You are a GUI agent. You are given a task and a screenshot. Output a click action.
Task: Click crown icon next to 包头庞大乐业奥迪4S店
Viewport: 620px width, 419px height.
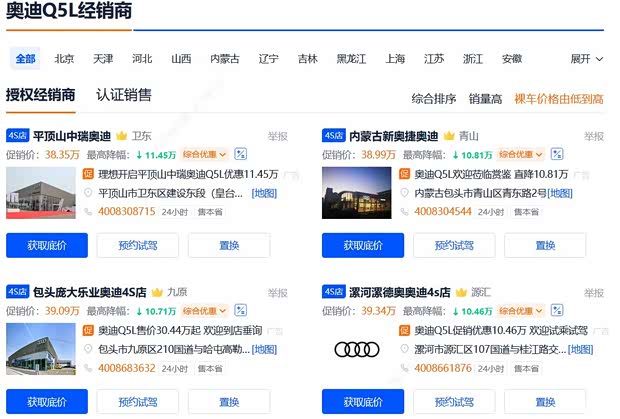click(157, 292)
